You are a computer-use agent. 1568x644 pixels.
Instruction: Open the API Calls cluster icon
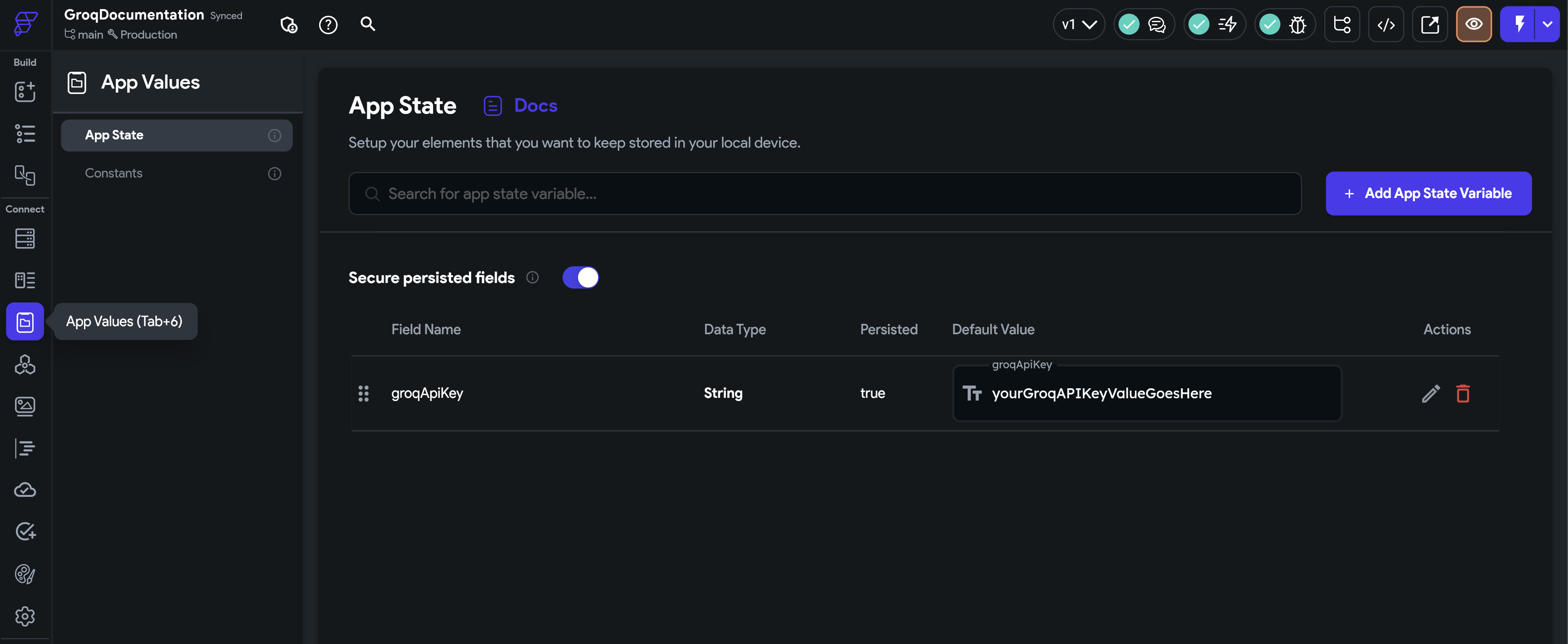25,364
